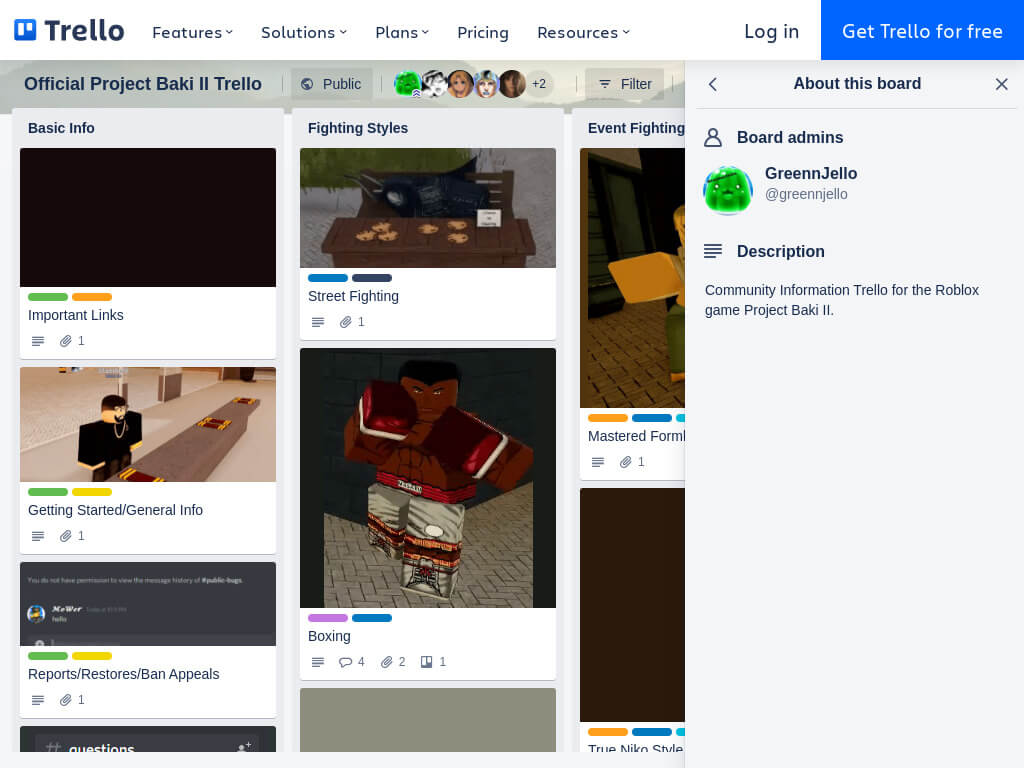This screenshot has width=1024, height=768.
Task: Click green label on Reports/Restores card
Action: coord(48,656)
